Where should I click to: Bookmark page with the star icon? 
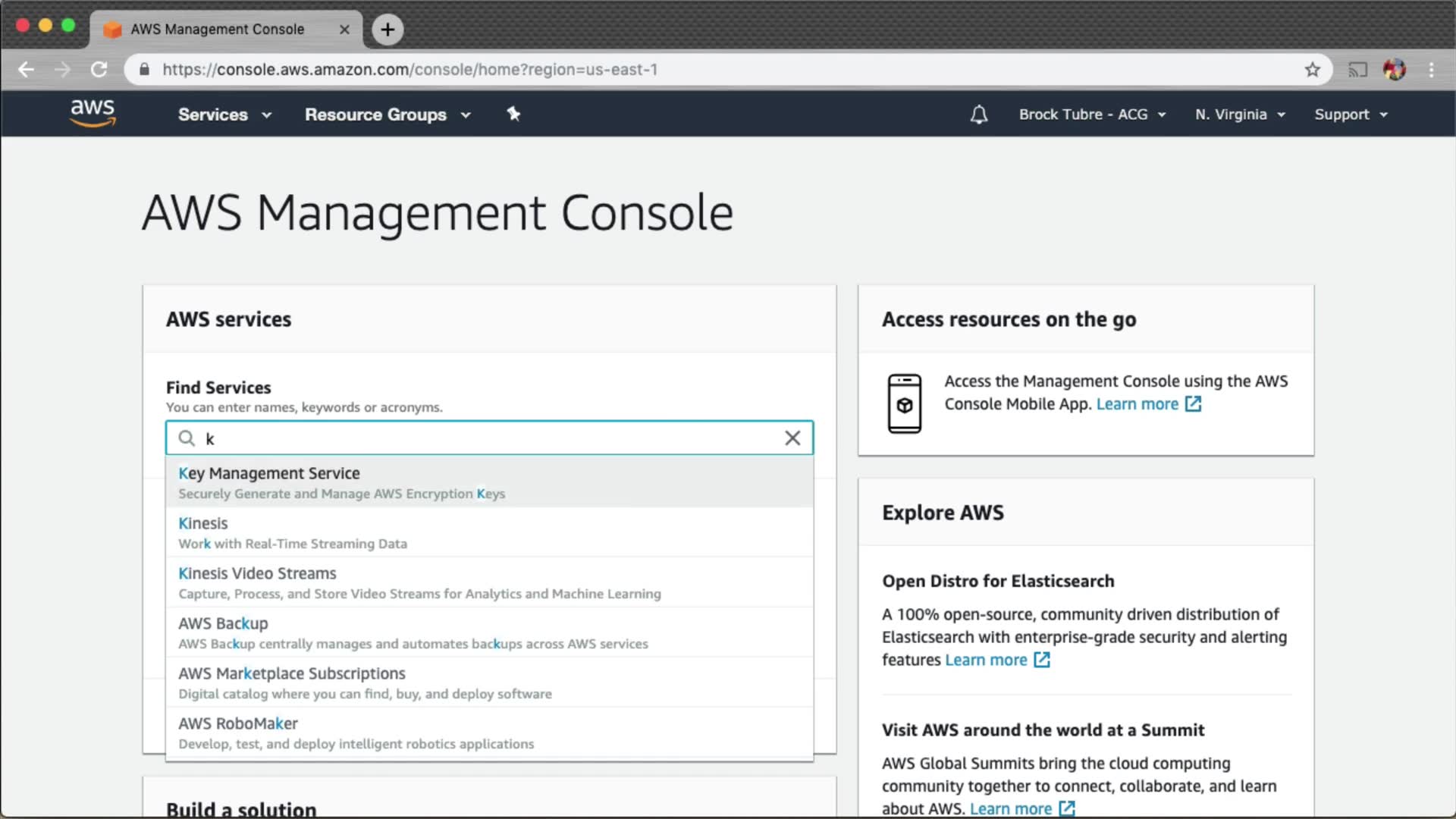(x=1313, y=70)
